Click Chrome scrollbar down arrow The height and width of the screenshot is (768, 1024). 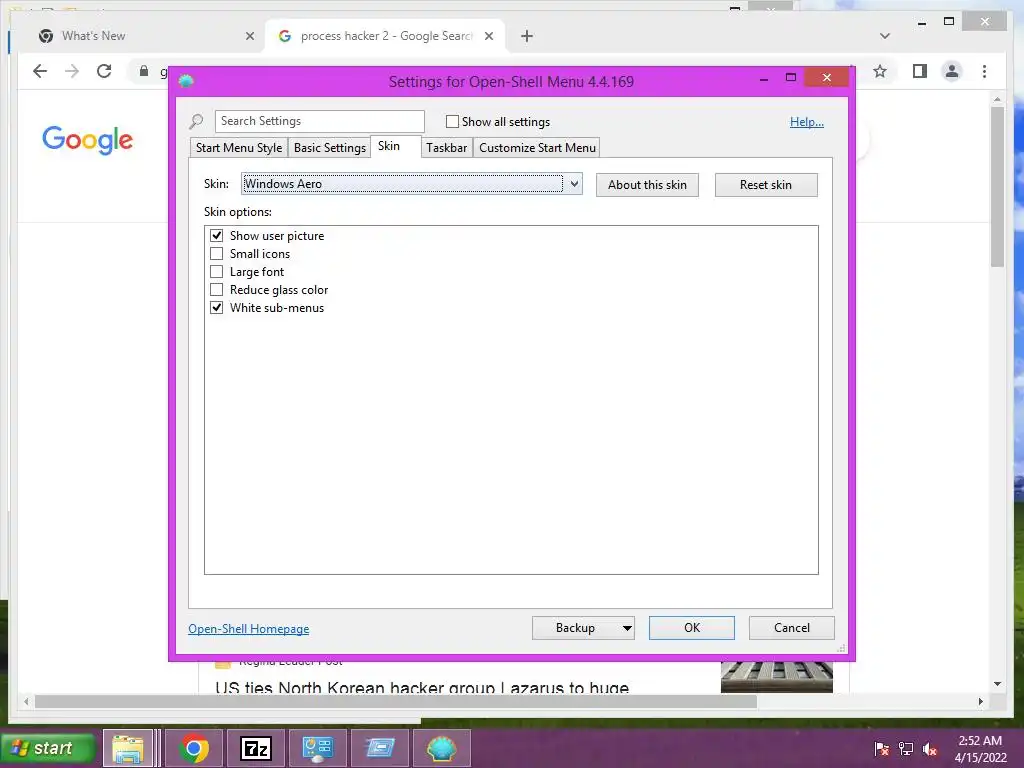(x=997, y=684)
